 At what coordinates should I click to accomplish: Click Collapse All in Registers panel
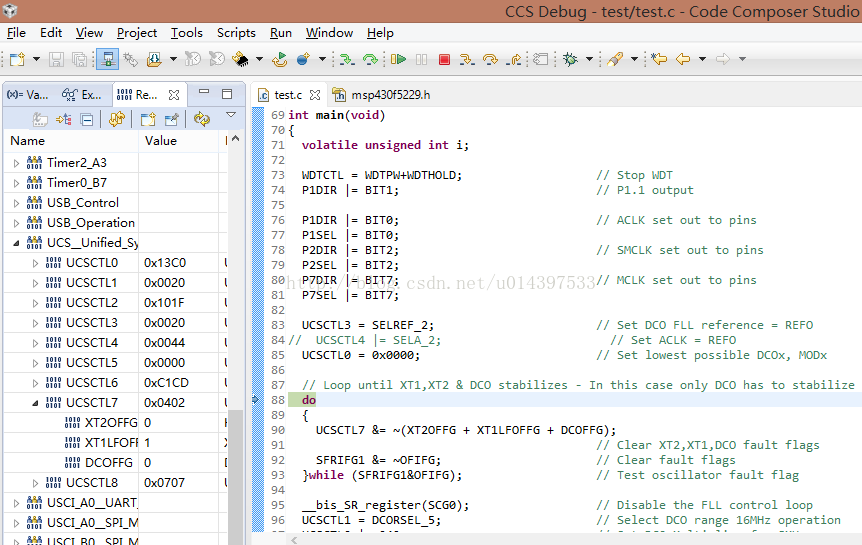87,119
